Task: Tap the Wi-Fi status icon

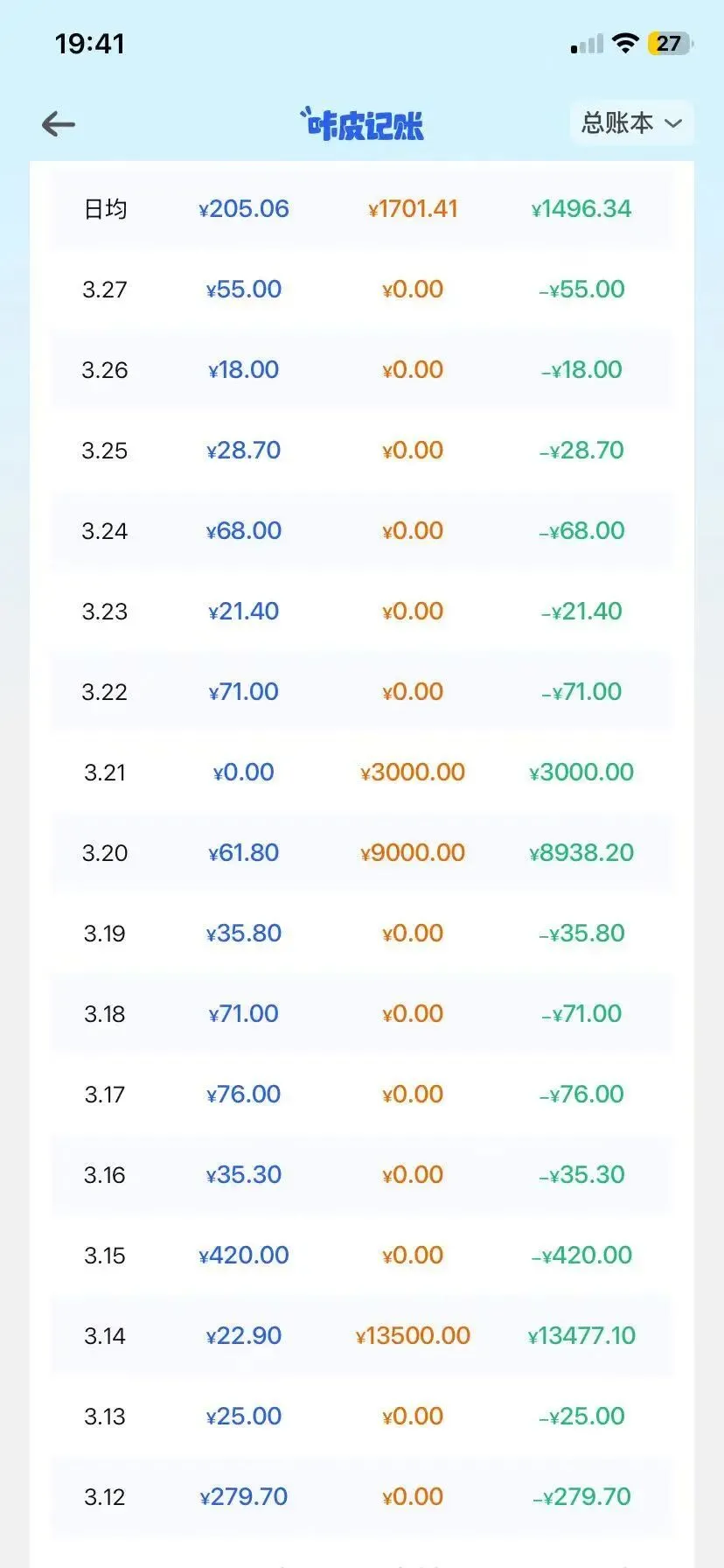Action: (625, 43)
